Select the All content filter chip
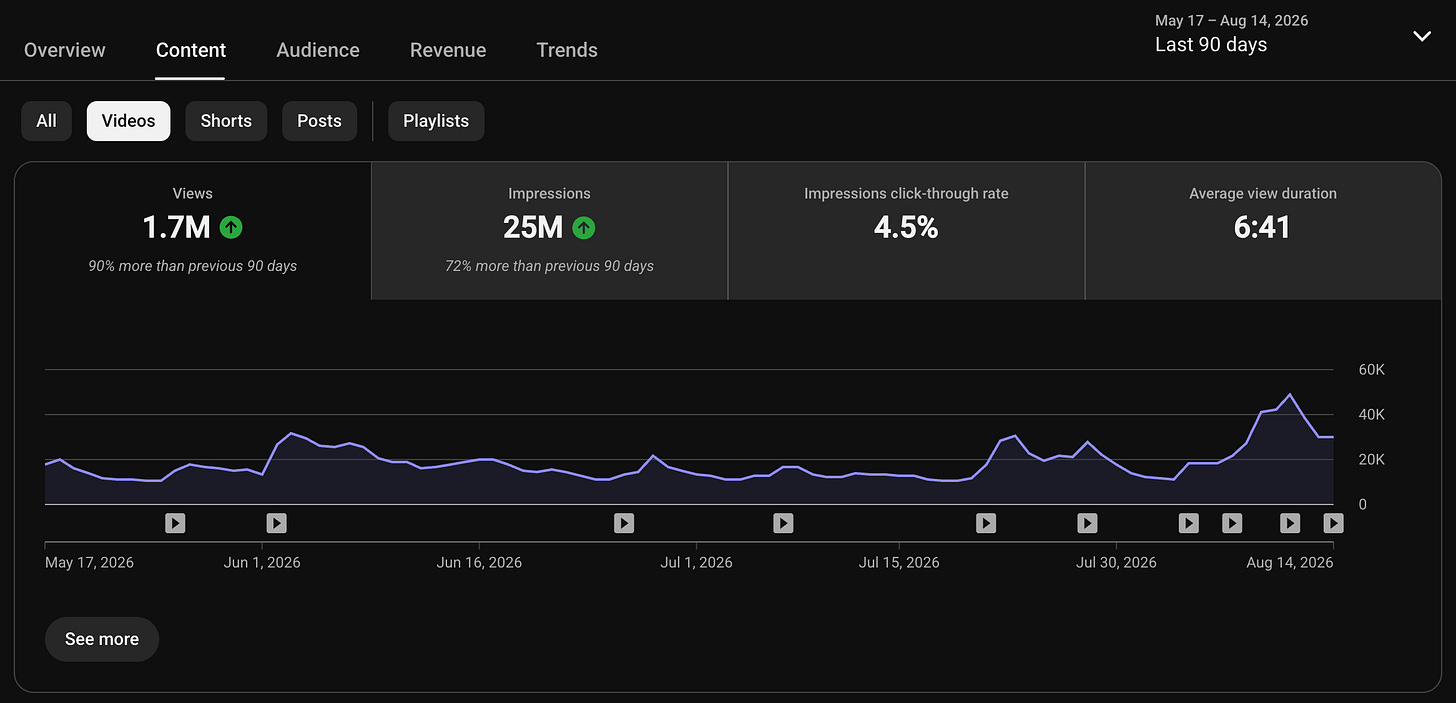 point(46,121)
